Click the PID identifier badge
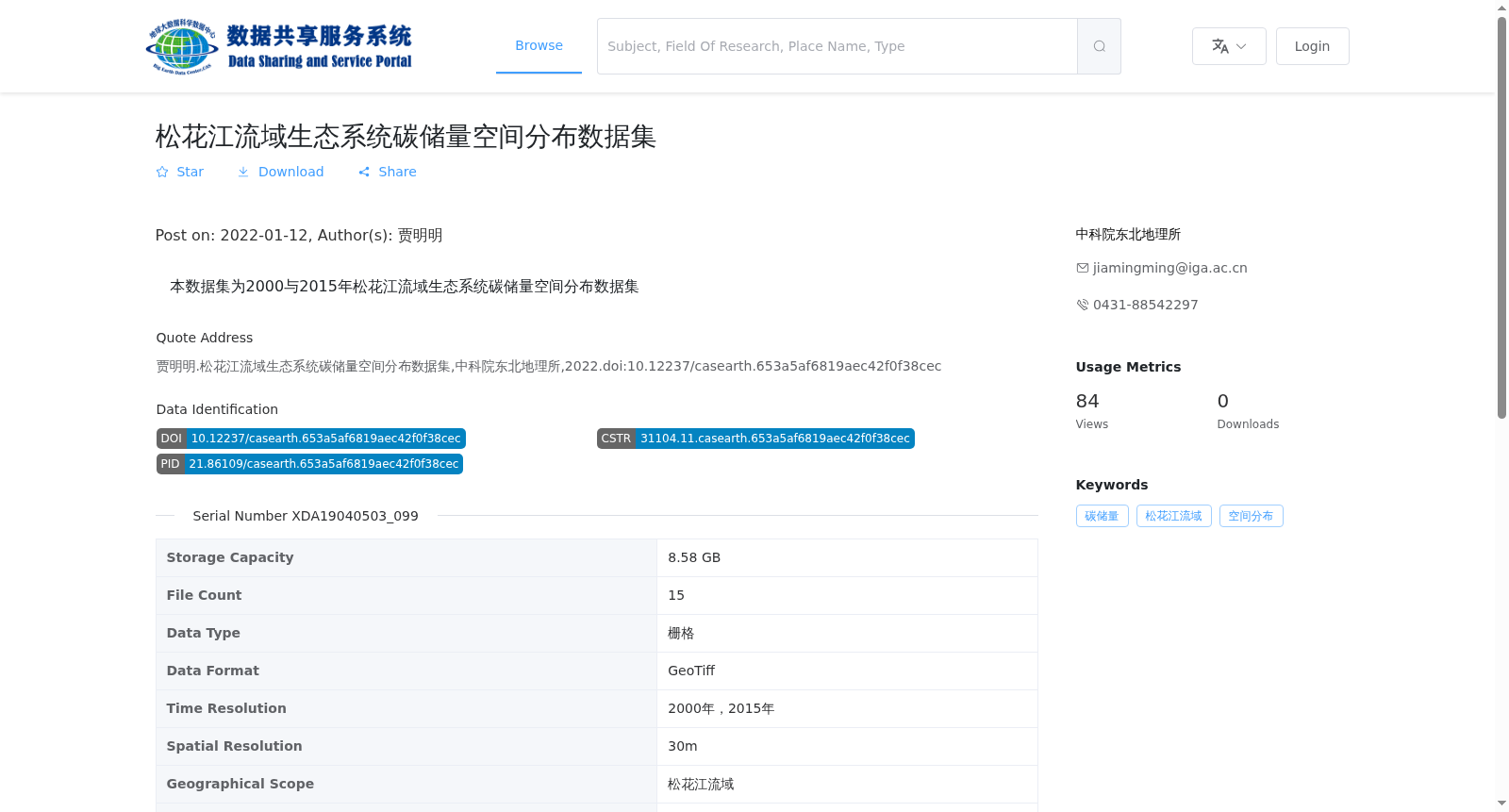Image resolution: width=1509 pixels, height=812 pixels. point(309,464)
